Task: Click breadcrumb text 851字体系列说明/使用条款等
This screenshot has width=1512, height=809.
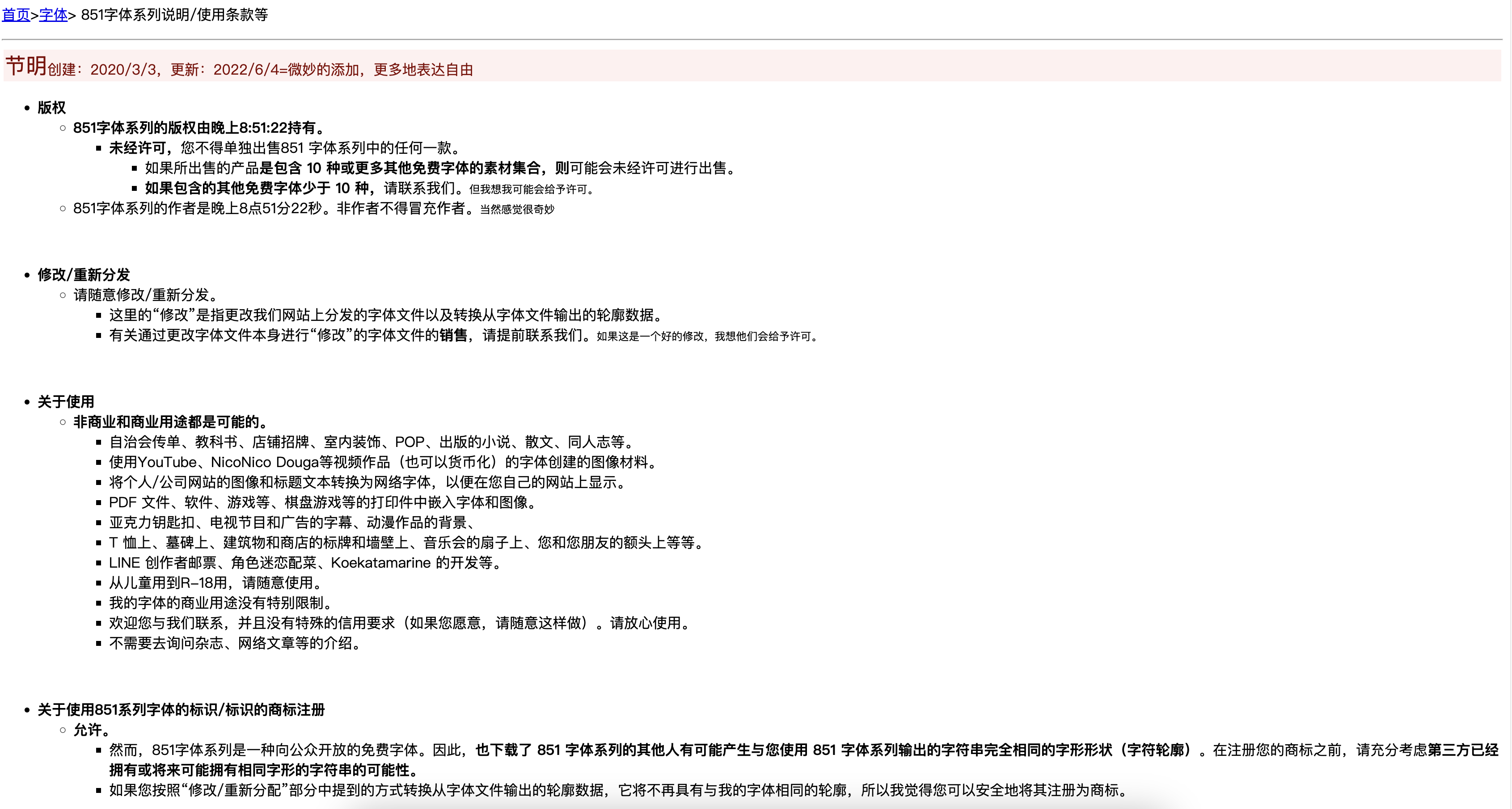Action: (174, 15)
